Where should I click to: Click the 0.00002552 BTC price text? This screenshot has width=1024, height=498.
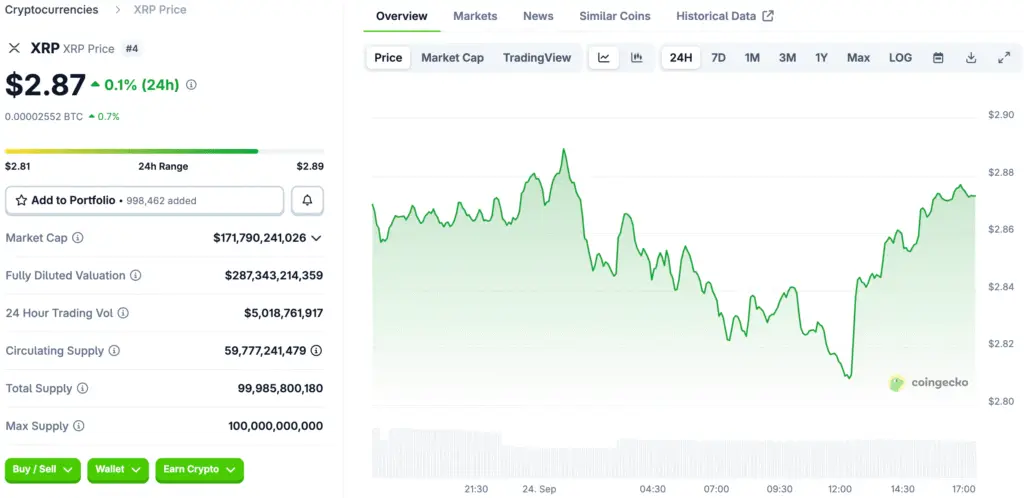click(x=44, y=117)
